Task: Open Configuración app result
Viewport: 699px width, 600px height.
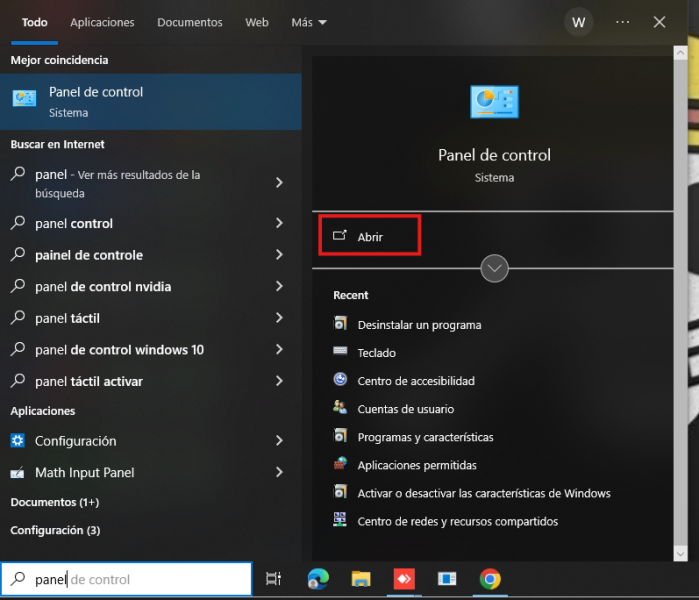Action: click(x=75, y=441)
